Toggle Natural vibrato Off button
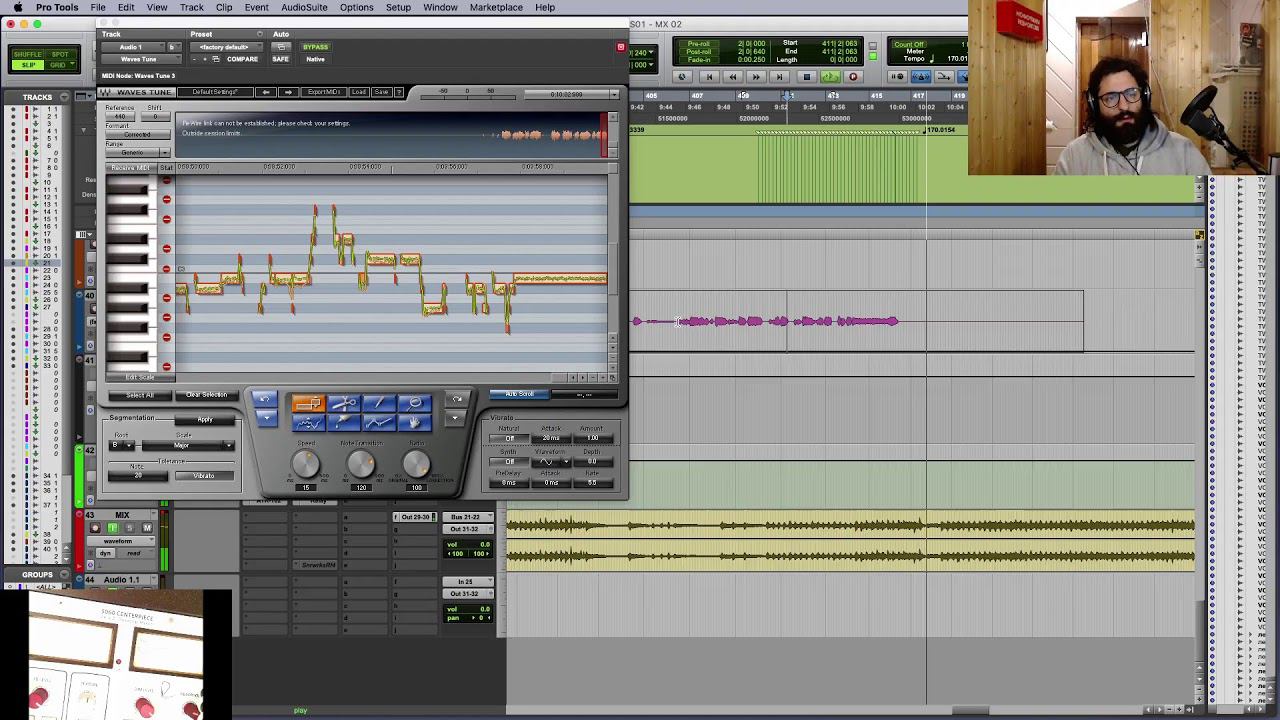Viewport: 1280px width, 720px height. click(509, 439)
